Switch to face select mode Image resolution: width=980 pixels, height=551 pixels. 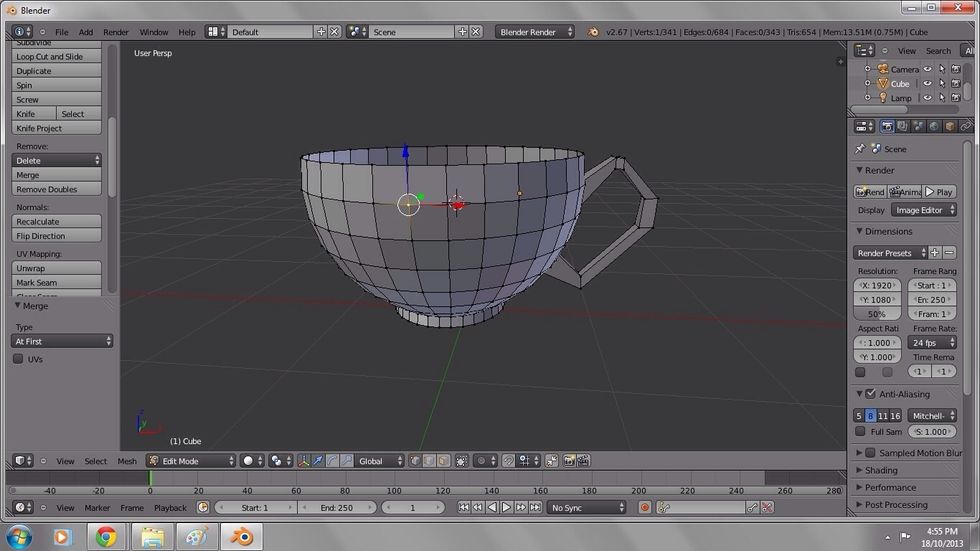point(444,461)
